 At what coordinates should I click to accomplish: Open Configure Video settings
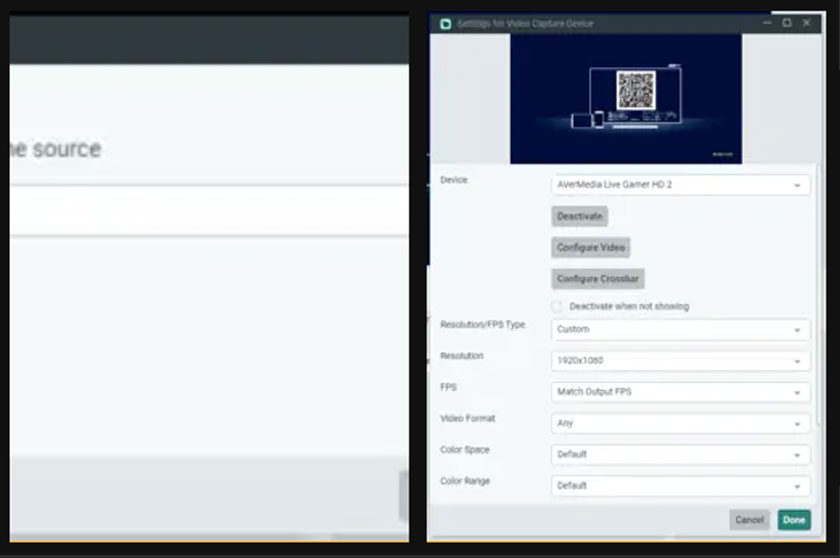pyautogui.click(x=591, y=247)
